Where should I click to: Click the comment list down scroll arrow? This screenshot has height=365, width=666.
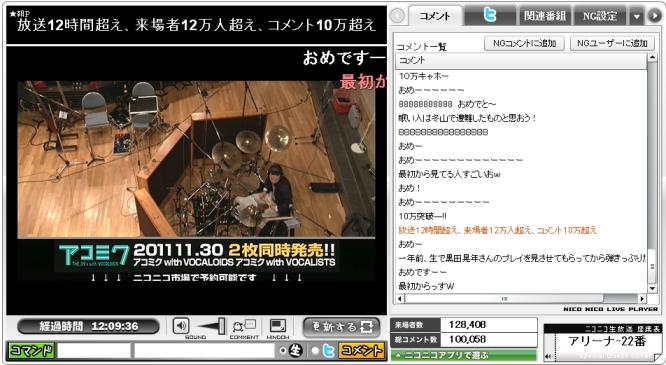pyautogui.click(x=652, y=289)
